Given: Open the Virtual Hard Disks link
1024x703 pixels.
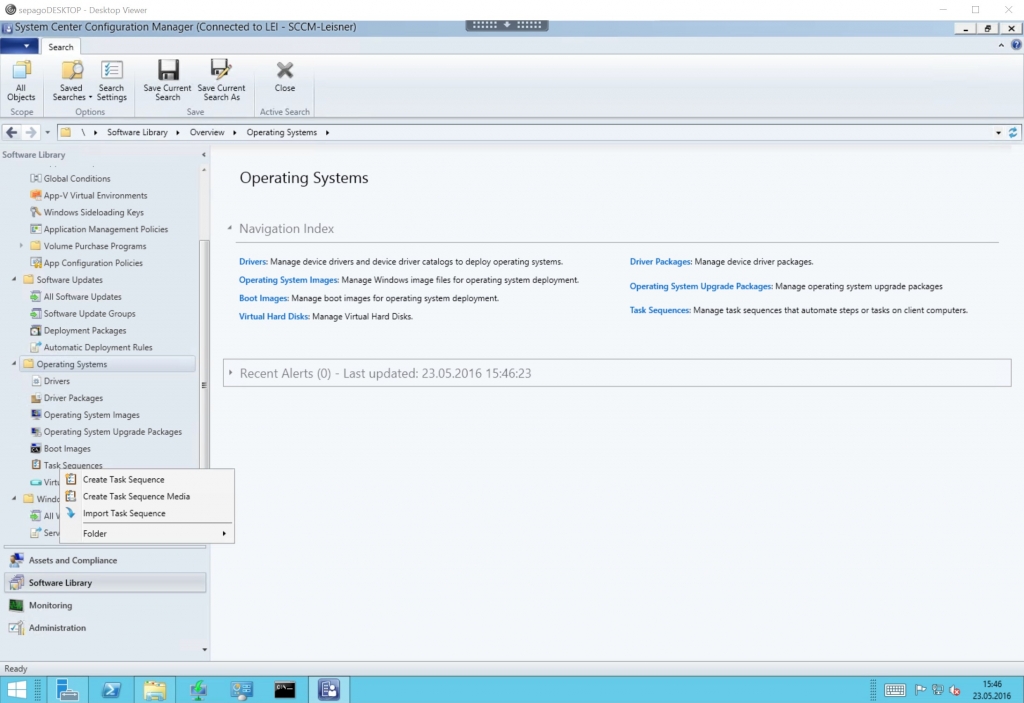Looking at the screenshot, I should (274, 316).
